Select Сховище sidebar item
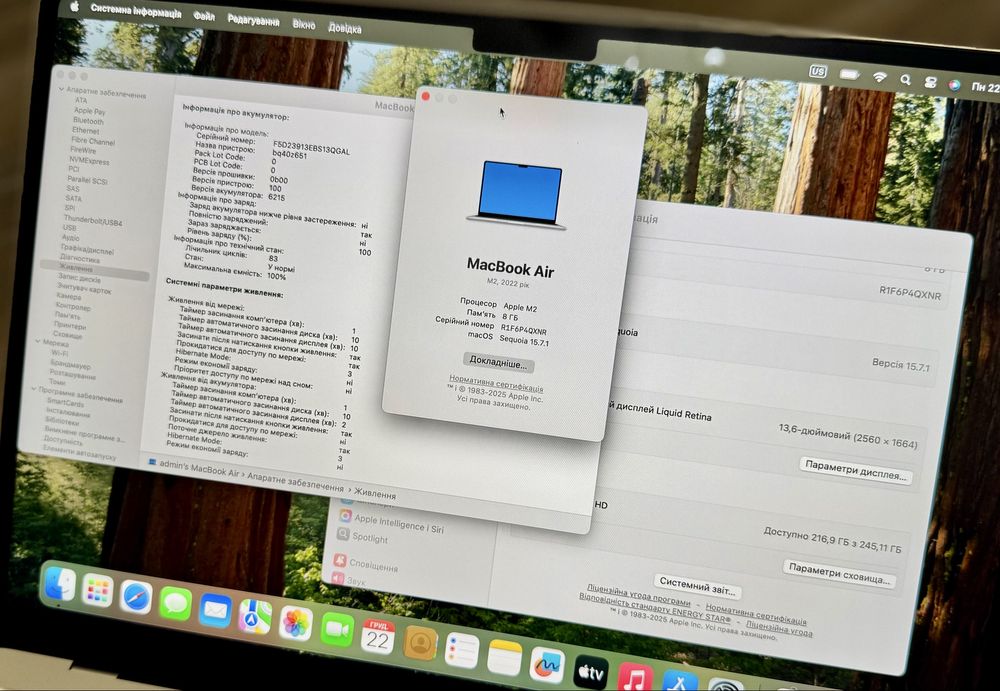This screenshot has width=1000, height=691. pos(67,334)
